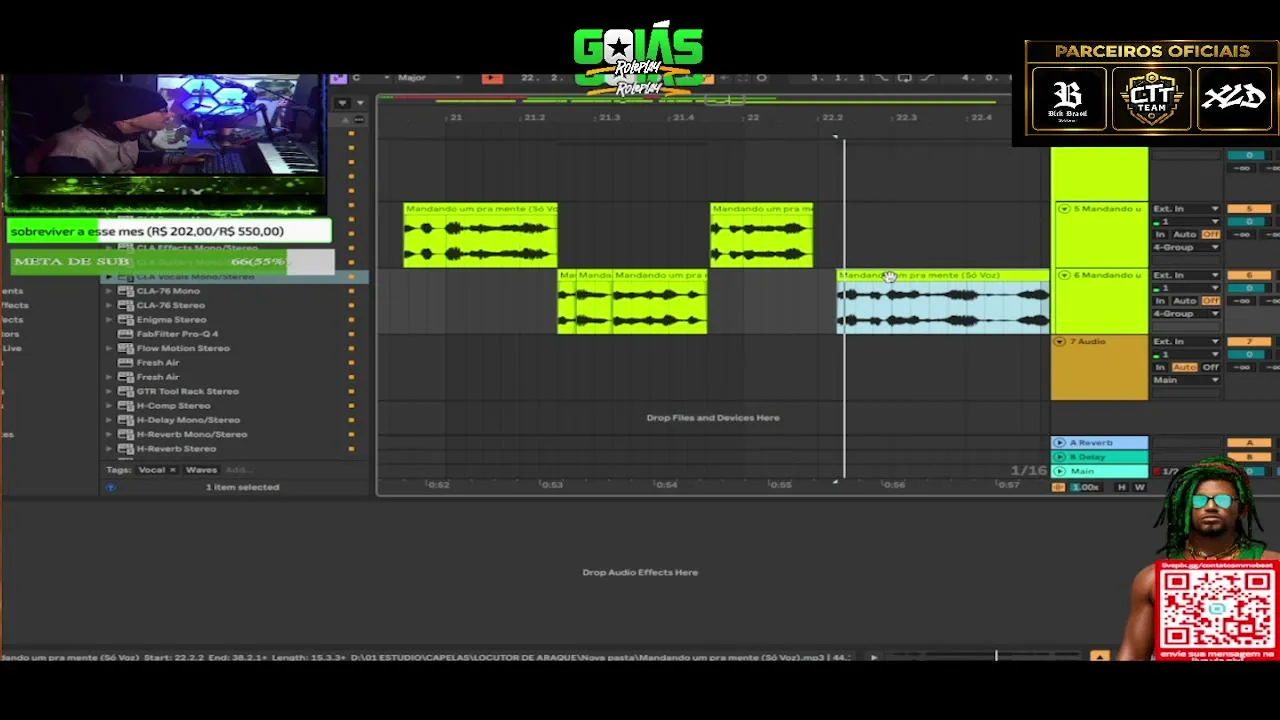1280x720 pixels.
Task: Select the Main track header
Action: [x=1099, y=471]
